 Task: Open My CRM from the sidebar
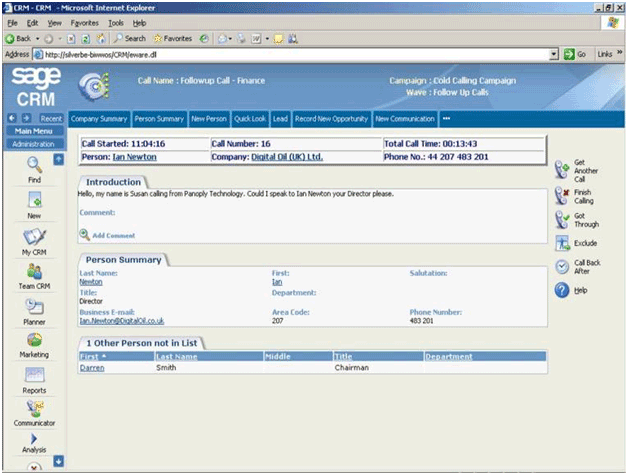pos(34,237)
